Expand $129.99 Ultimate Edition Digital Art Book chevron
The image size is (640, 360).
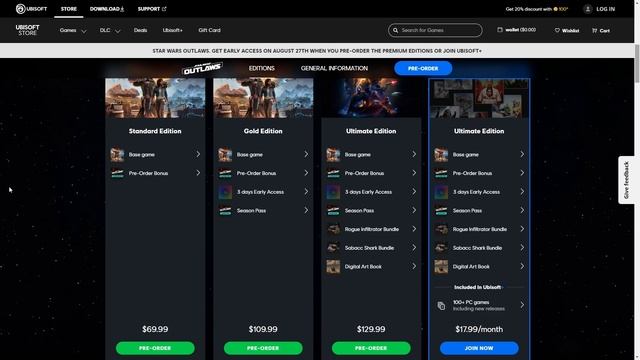point(414,266)
